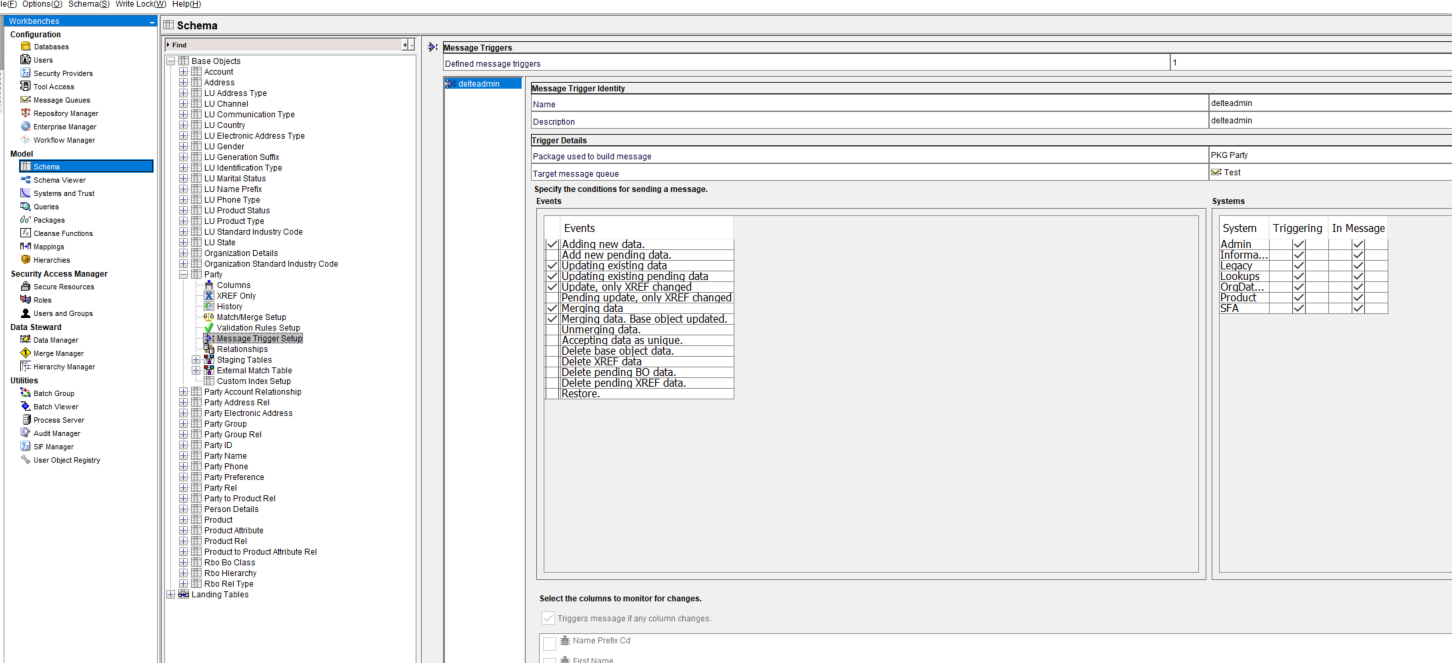The image size is (1452, 663).
Task: Minimize the Workbenches panel
Action: [x=152, y=21]
